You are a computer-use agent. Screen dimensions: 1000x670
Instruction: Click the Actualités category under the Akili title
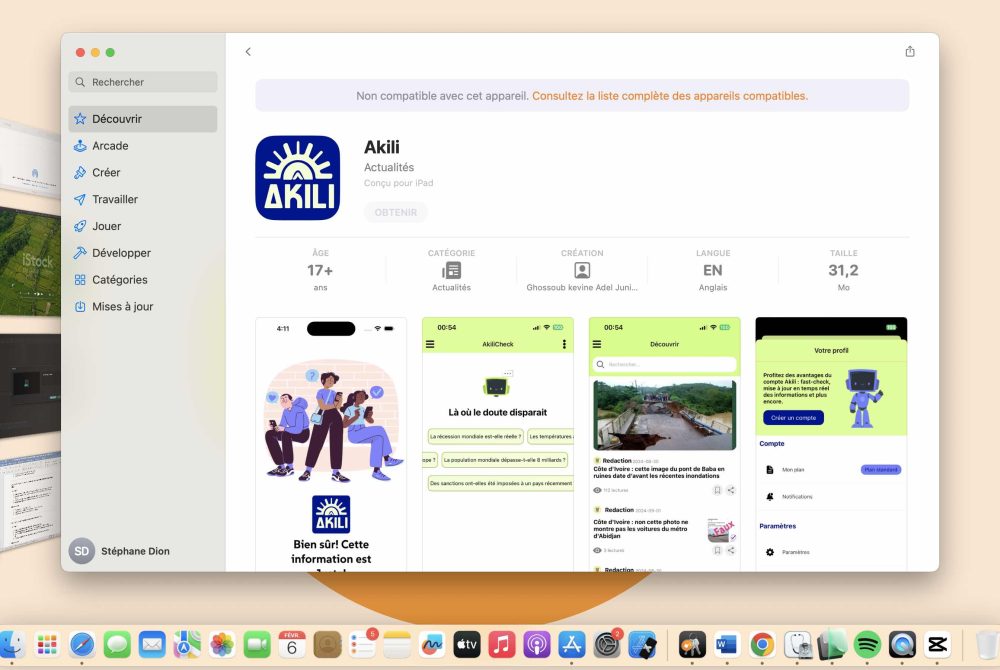(x=389, y=168)
